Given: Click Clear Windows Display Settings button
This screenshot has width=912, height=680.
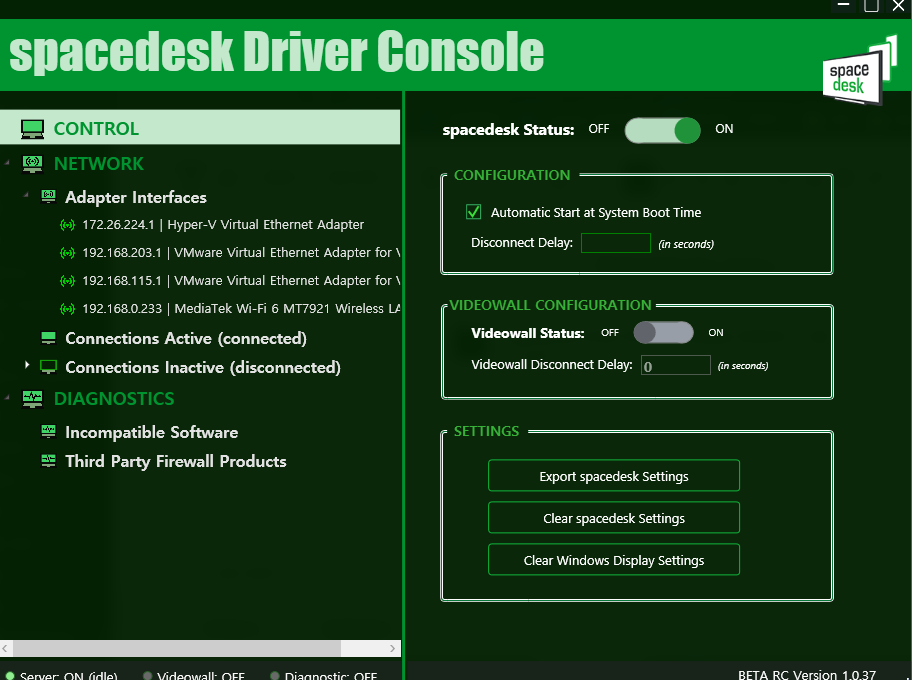Looking at the screenshot, I should [x=614, y=560].
